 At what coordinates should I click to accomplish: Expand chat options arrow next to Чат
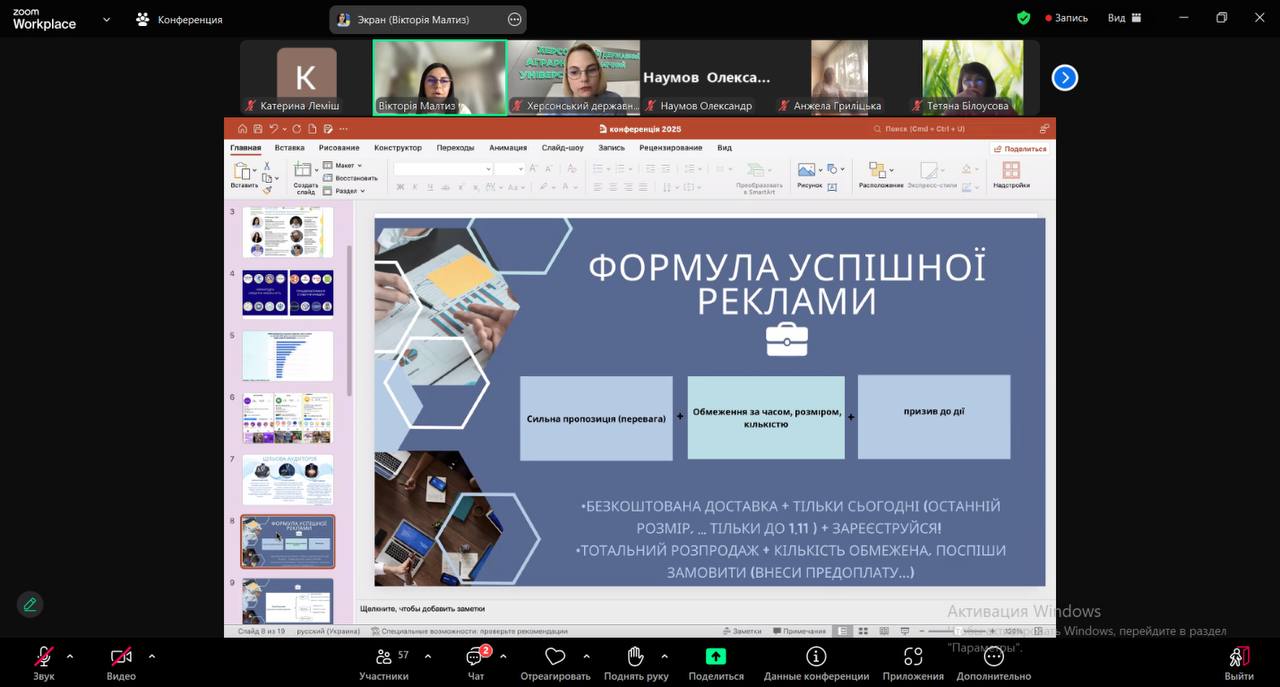coord(503,656)
